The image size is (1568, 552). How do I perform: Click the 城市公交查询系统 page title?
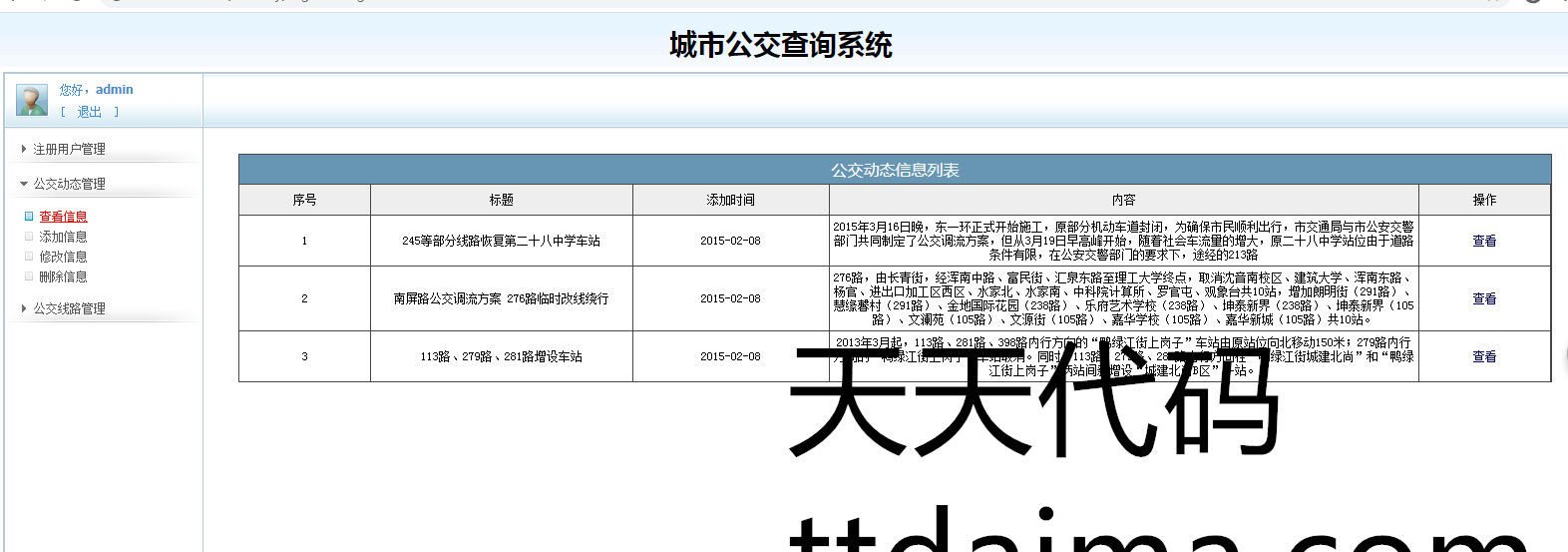[780, 45]
